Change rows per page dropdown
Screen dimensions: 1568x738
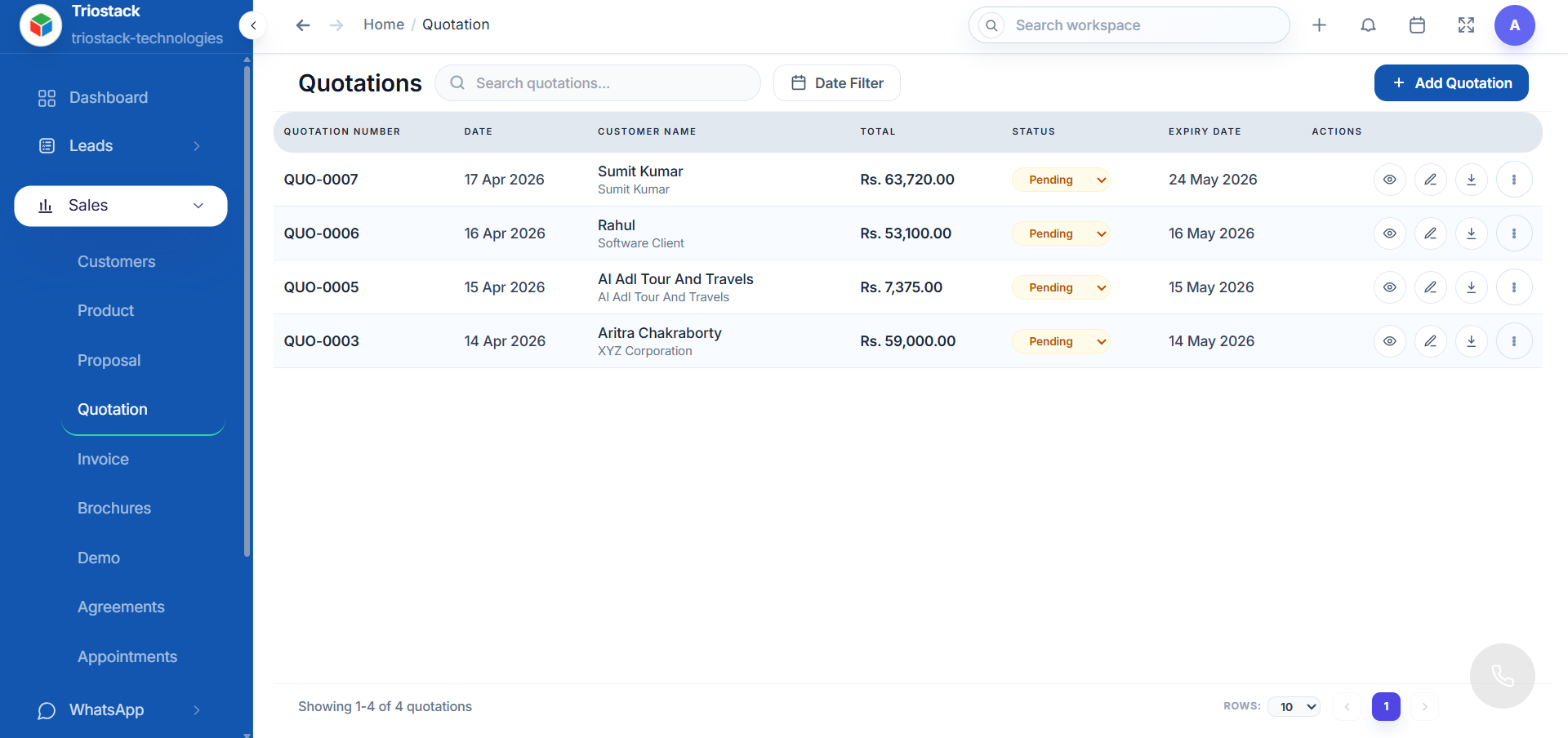[1294, 707]
